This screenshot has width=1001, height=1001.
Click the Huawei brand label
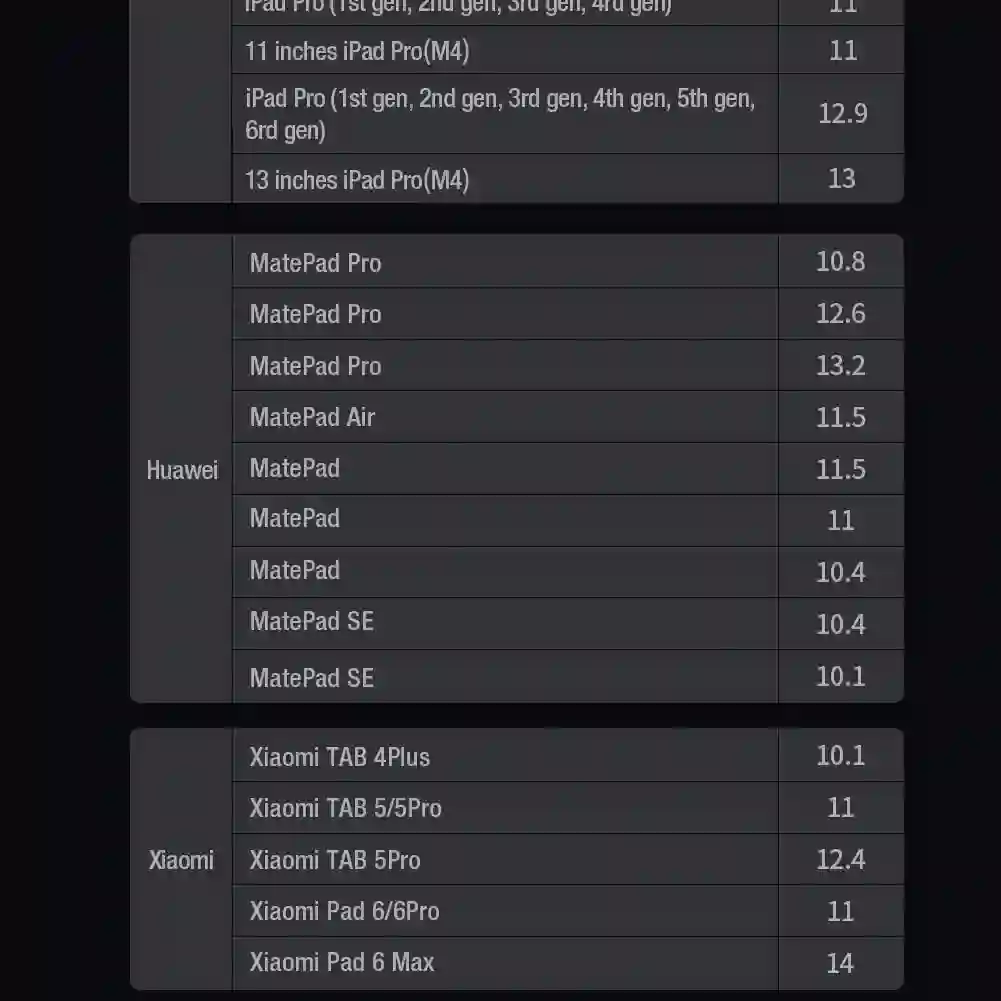click(x=182, y=470)
